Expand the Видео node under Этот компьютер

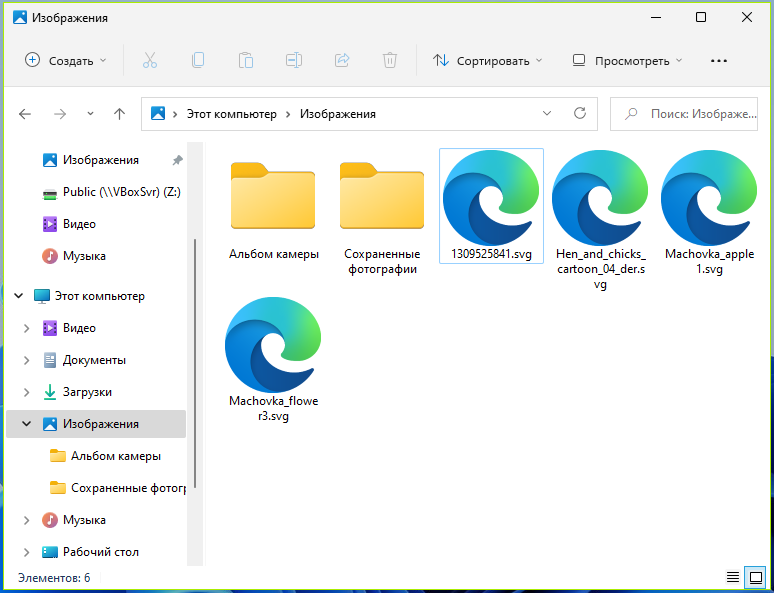click(x=27, y=328)
